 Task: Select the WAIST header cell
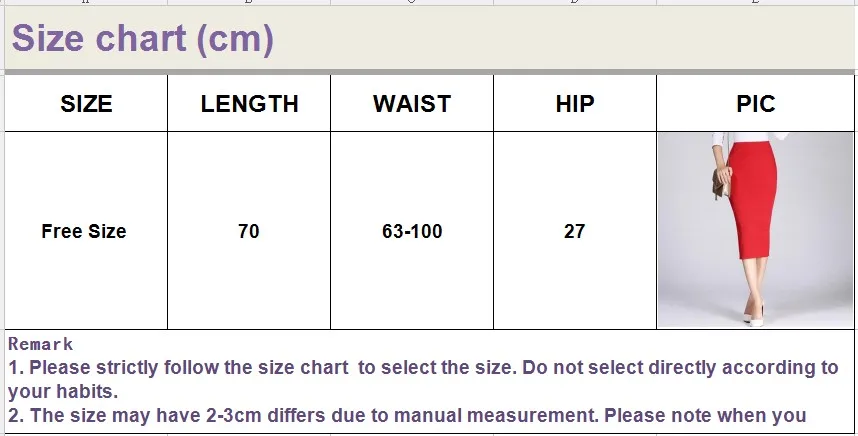tap(412, 103)
